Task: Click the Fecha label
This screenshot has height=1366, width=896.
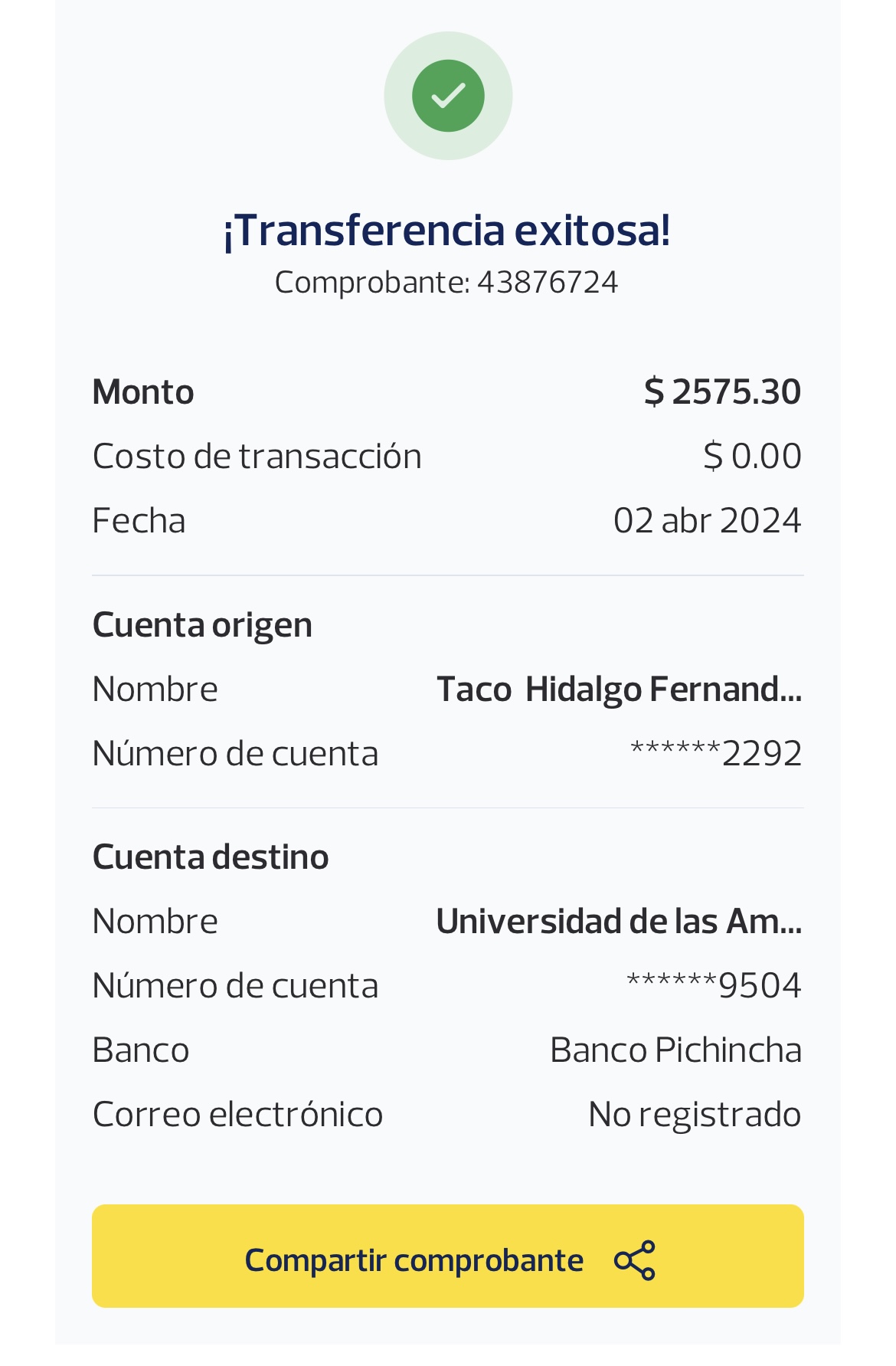Action: (x=139, y=520)
